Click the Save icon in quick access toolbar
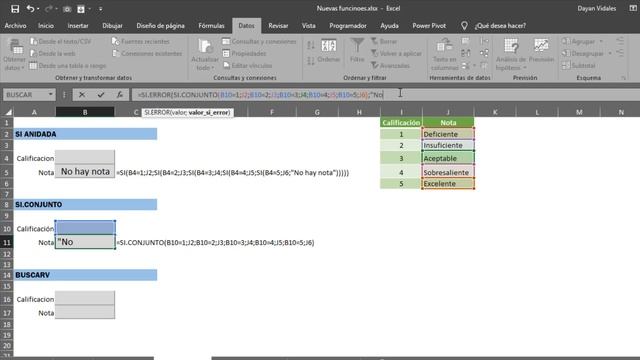Image resolution: width=640 pixels, height=360 pixels. [15, 9]
